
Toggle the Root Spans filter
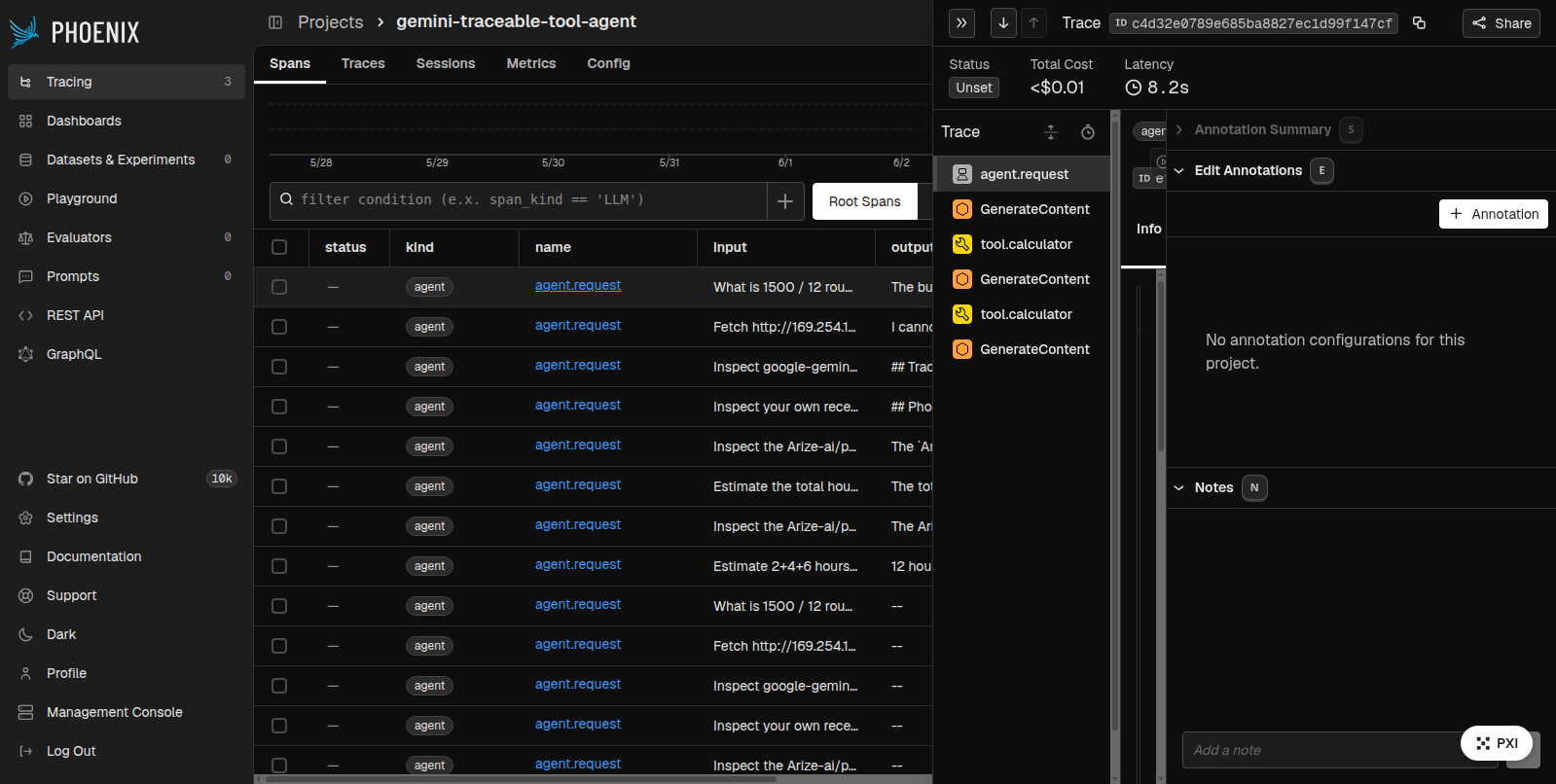click(865, 201)
